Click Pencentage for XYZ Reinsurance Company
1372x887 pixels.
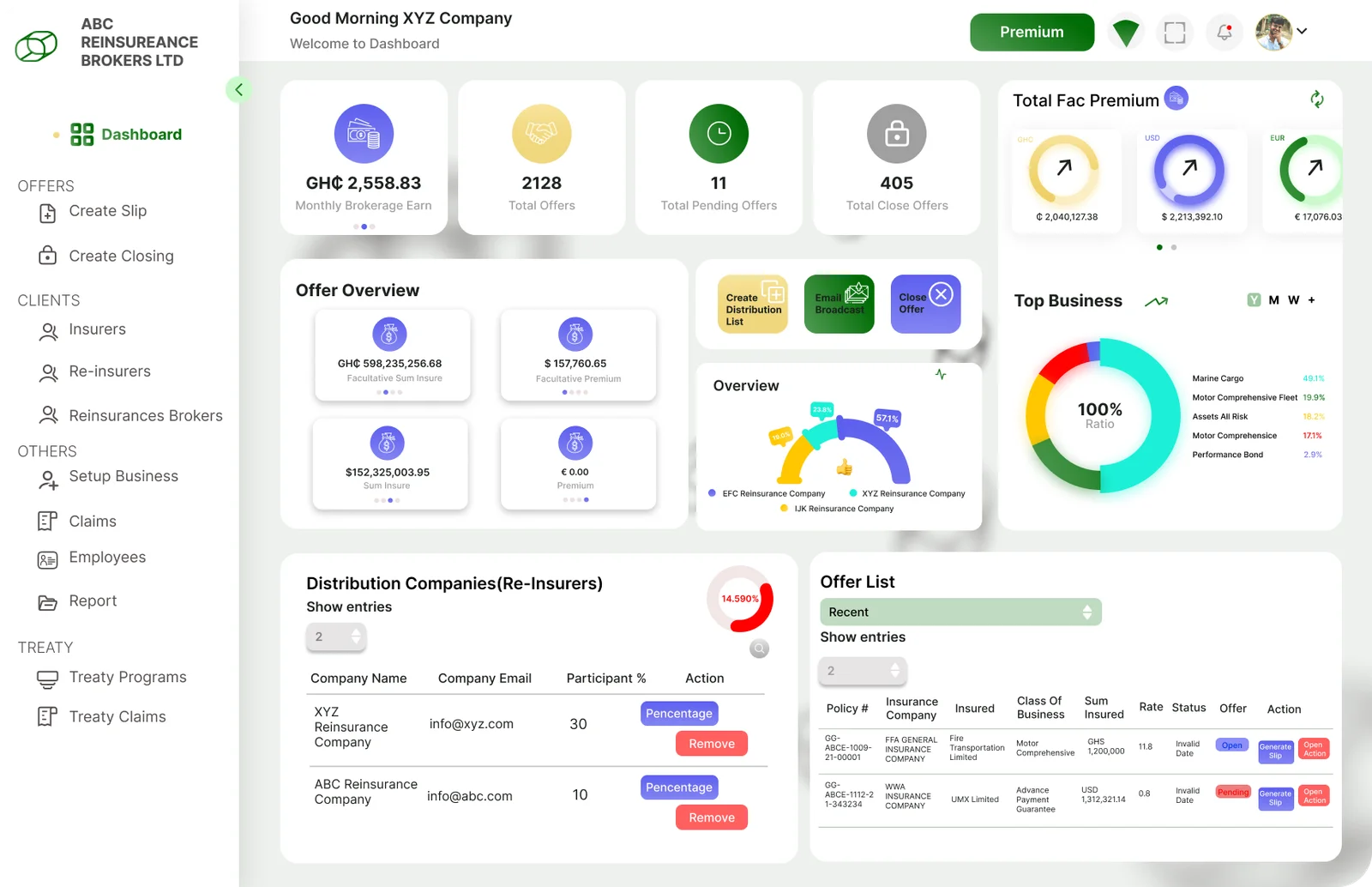tap(679, 714)
